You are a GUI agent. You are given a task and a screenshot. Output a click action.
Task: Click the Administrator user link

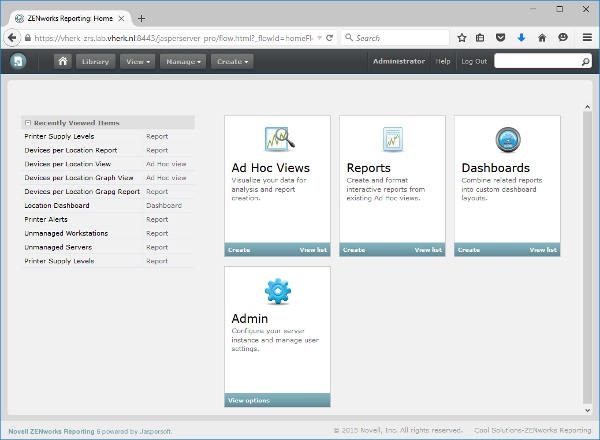click(x=399, y=61)
